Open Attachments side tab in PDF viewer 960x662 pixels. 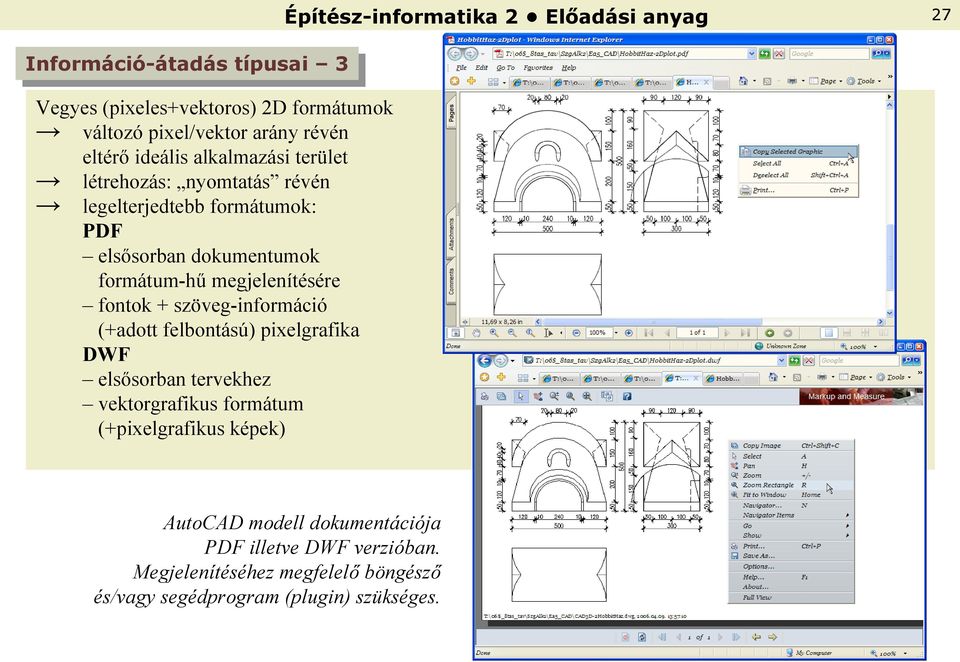(x=451, y=235)
